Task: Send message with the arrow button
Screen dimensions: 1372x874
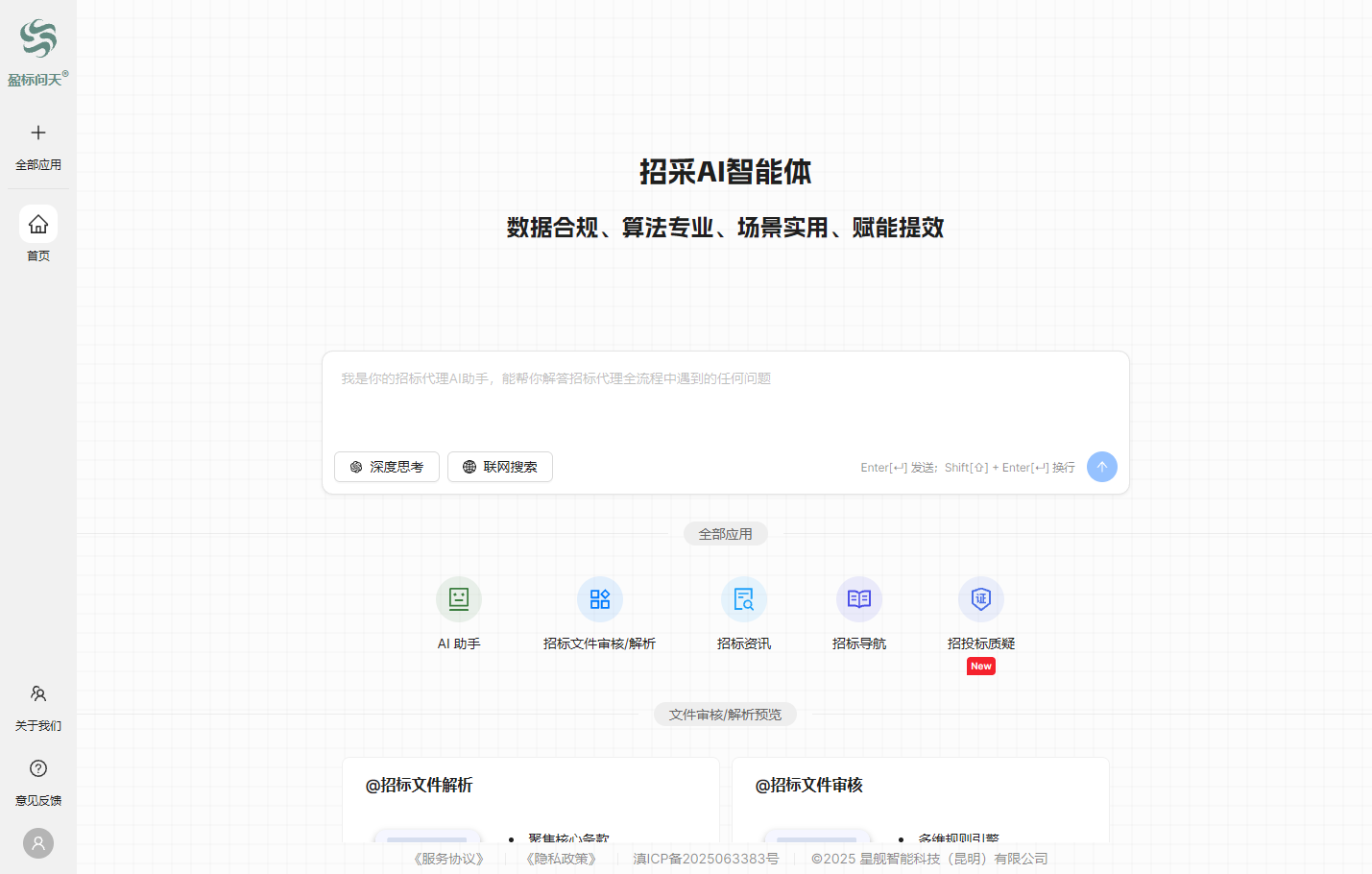Action: coord(1102,467)
